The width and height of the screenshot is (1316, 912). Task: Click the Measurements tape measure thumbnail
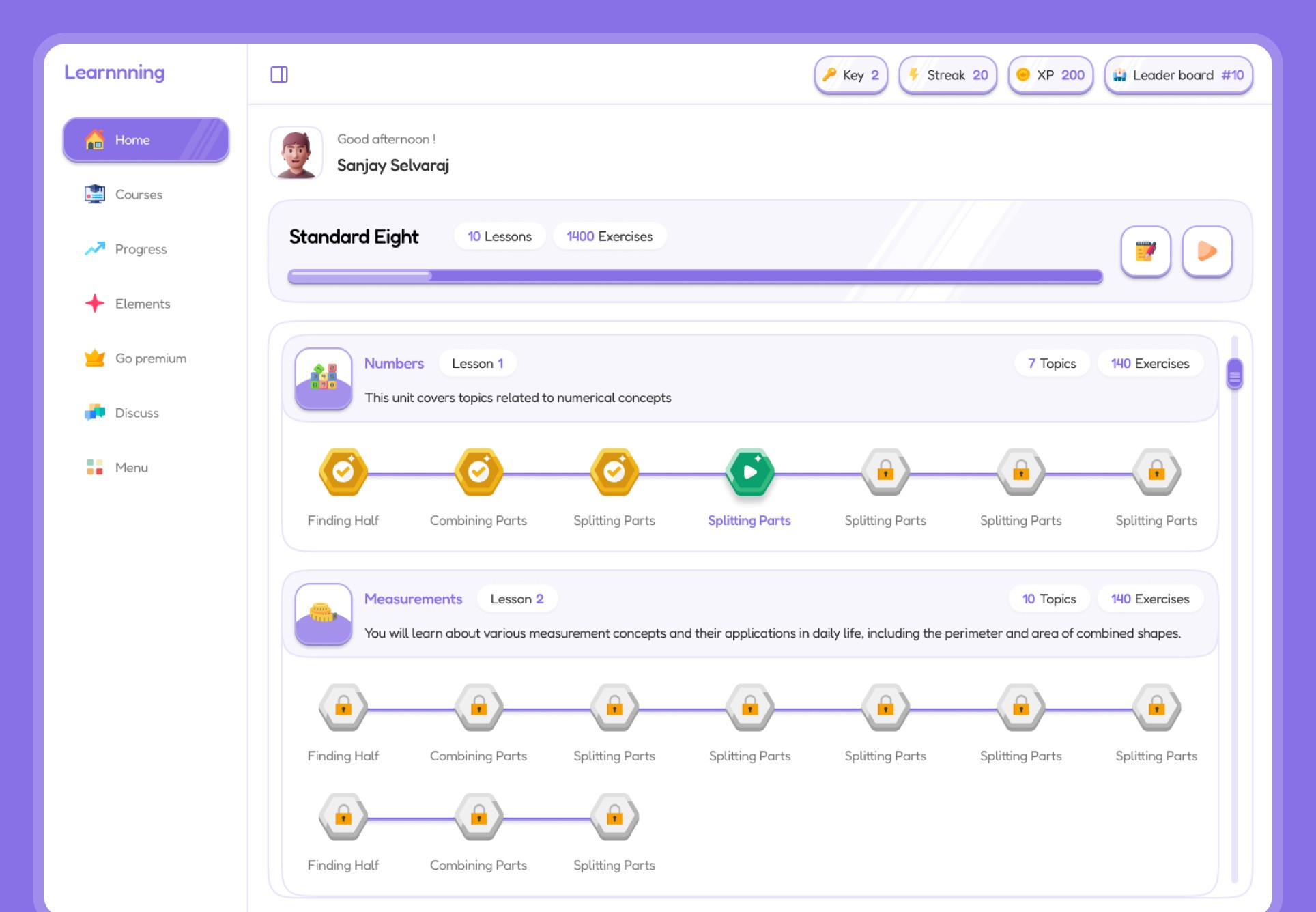click(324, 614)
